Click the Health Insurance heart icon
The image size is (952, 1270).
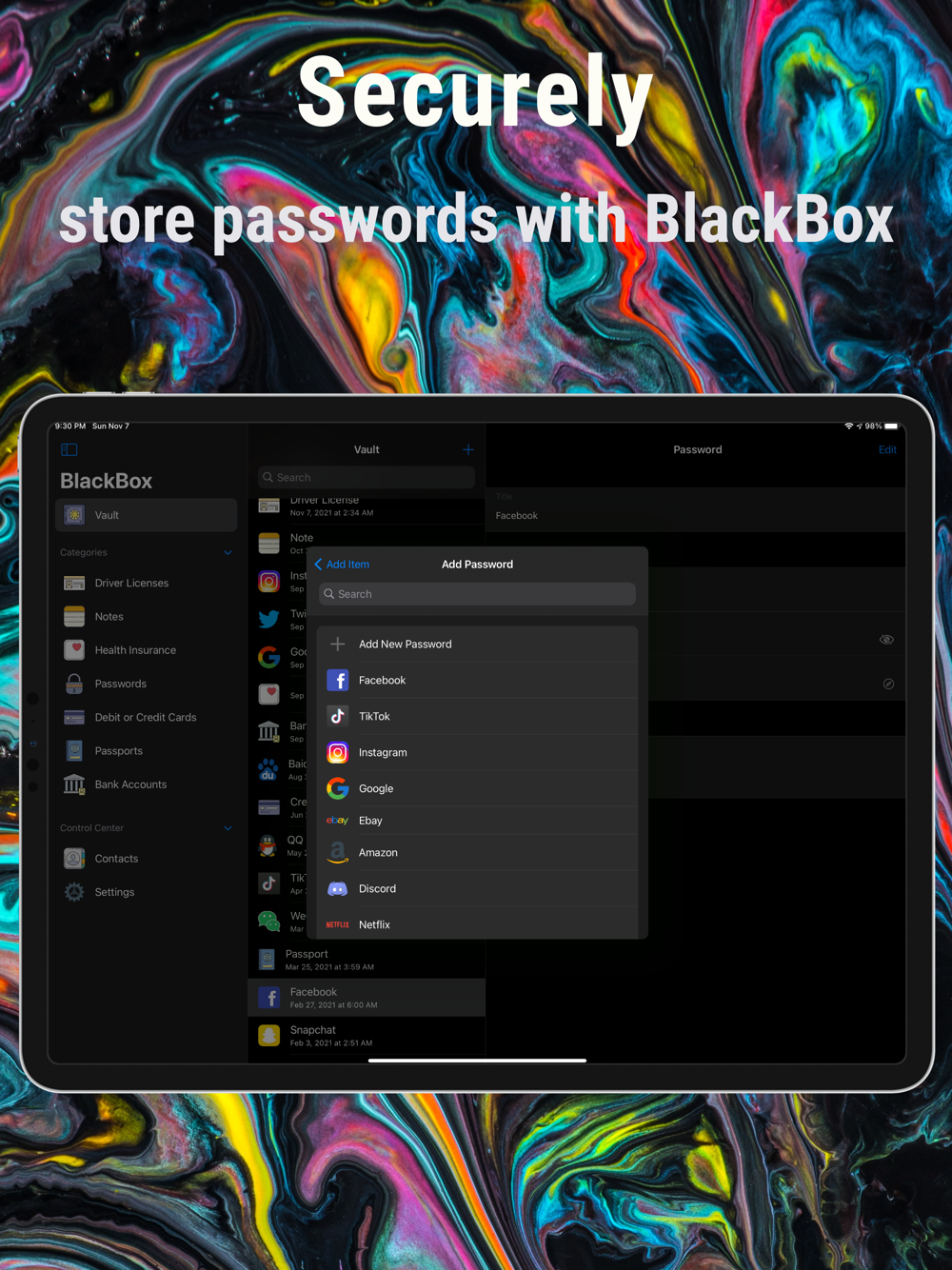click(x=74, y=650)
